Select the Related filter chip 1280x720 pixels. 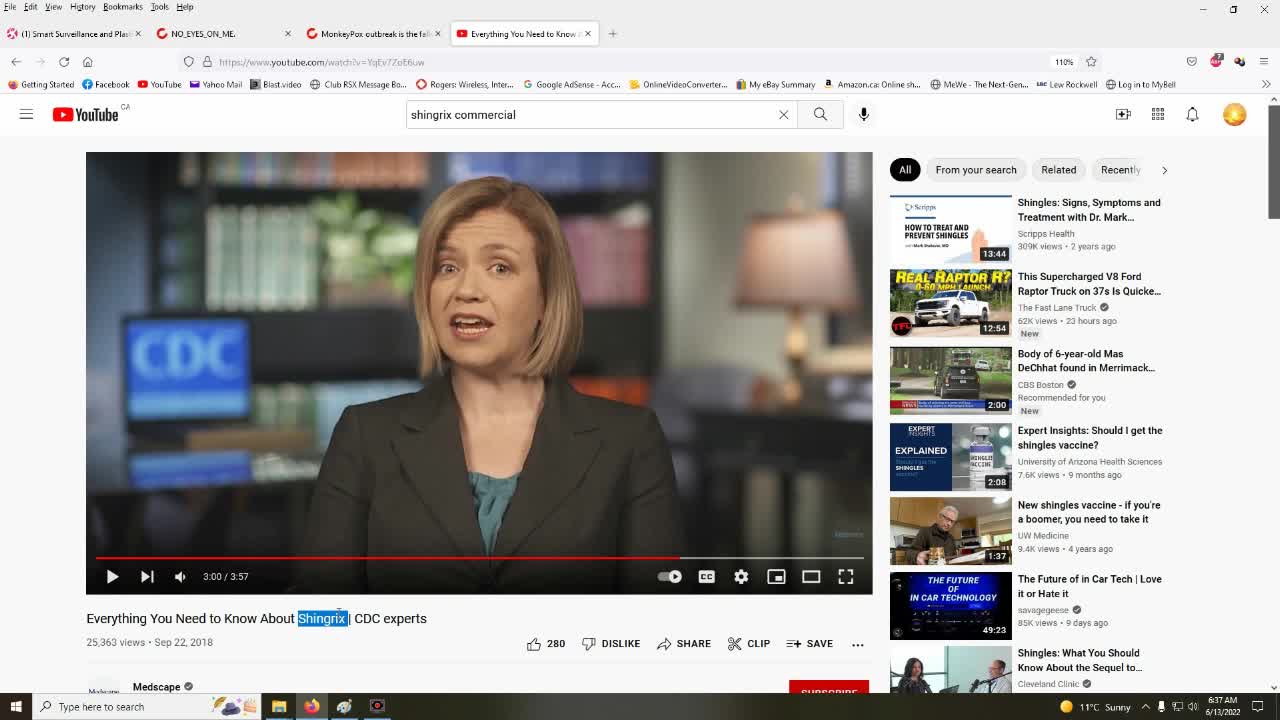(1058, 170)
